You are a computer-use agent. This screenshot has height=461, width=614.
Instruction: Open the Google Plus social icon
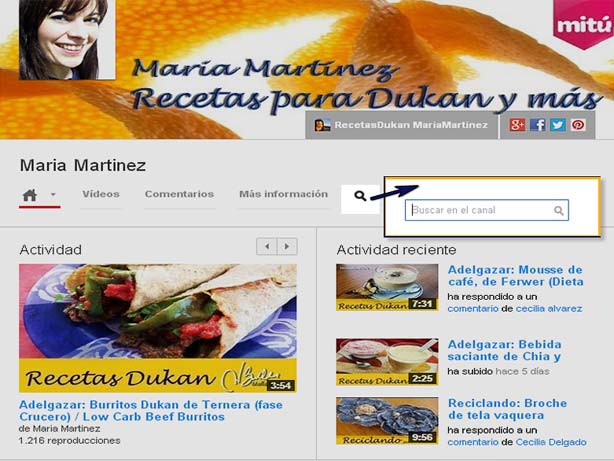517,125
